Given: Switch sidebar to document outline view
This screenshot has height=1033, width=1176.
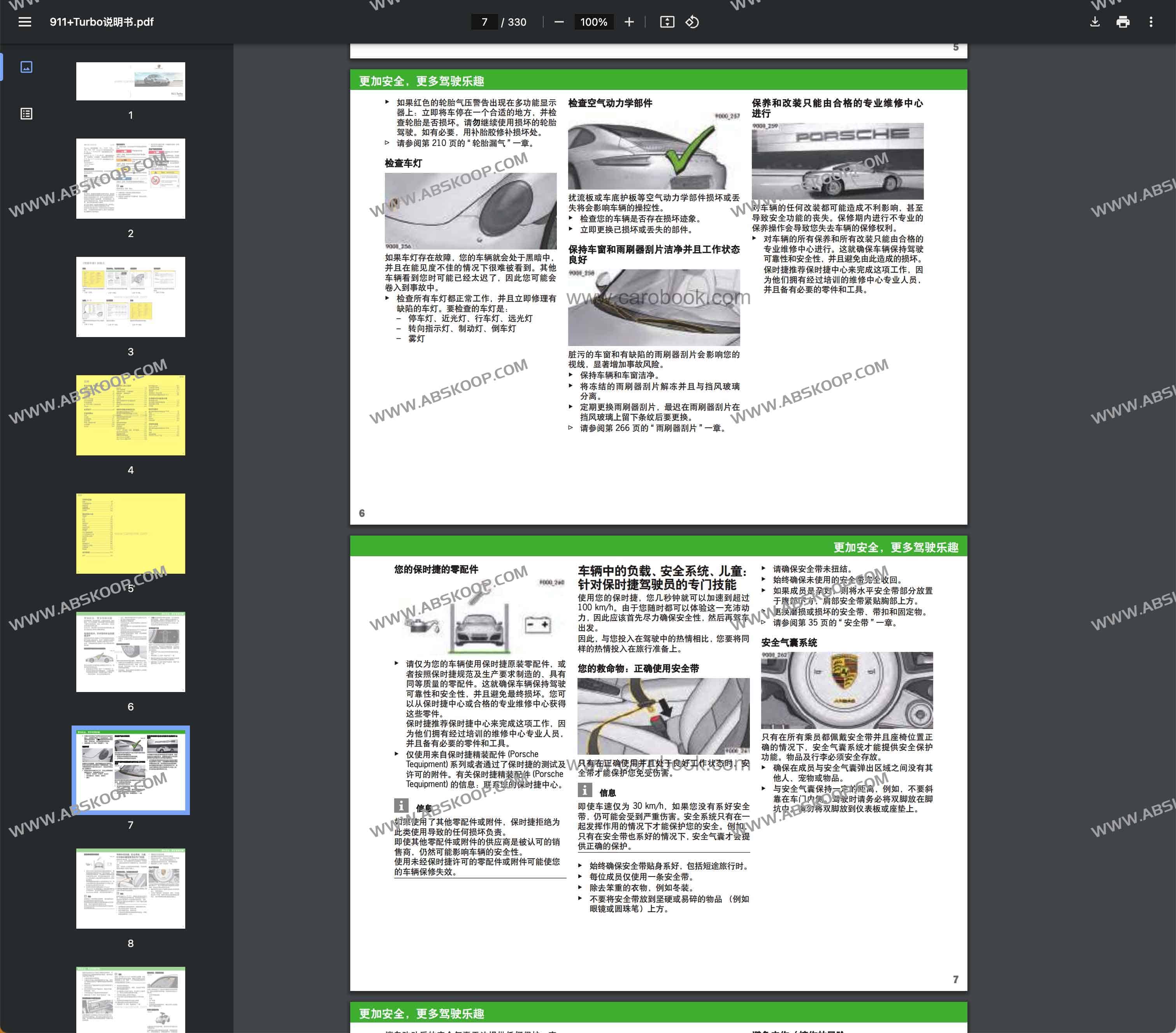Looking at the screenshot, I should pos(26,113).
